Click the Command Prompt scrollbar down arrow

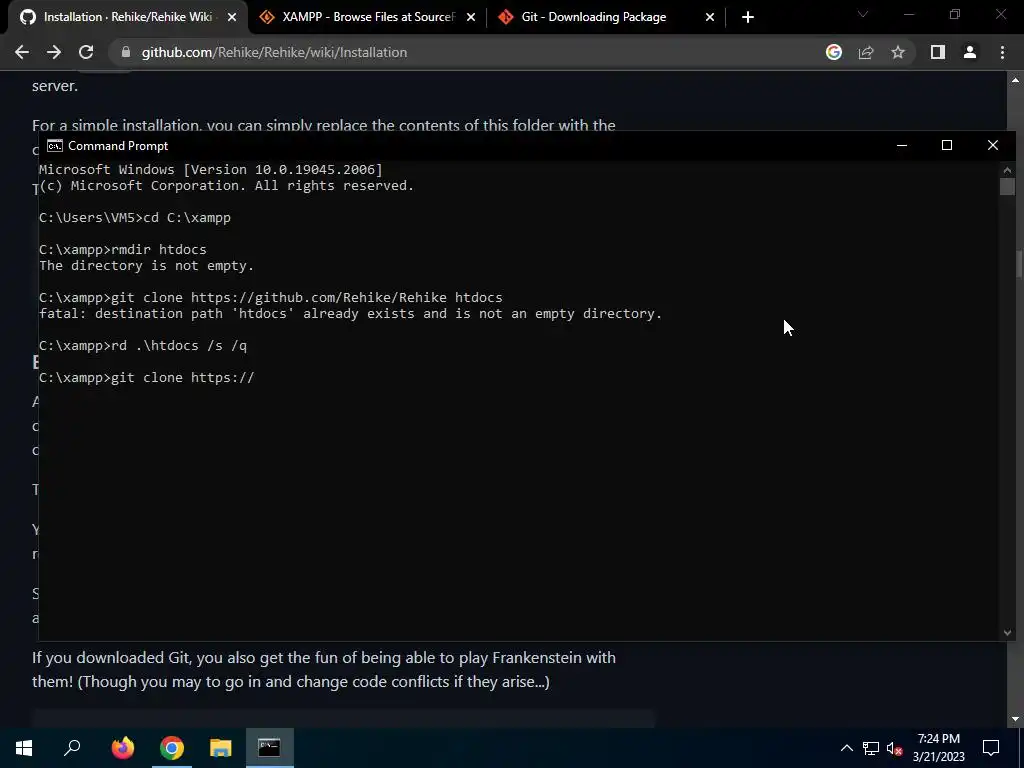tap(1007, 632)
